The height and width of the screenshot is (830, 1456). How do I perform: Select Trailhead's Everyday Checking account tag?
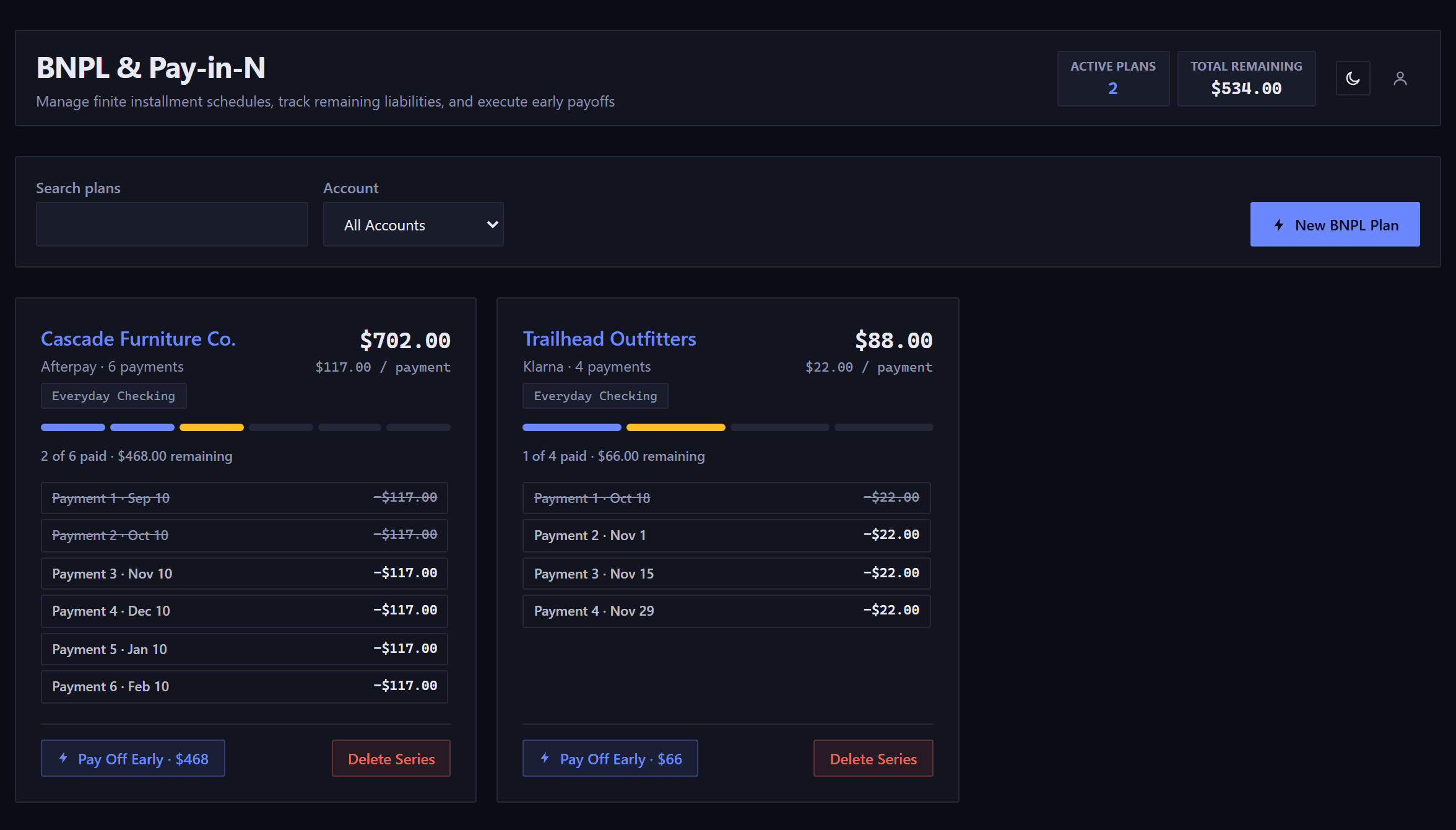pyautogui.click(x=596, y=396)
